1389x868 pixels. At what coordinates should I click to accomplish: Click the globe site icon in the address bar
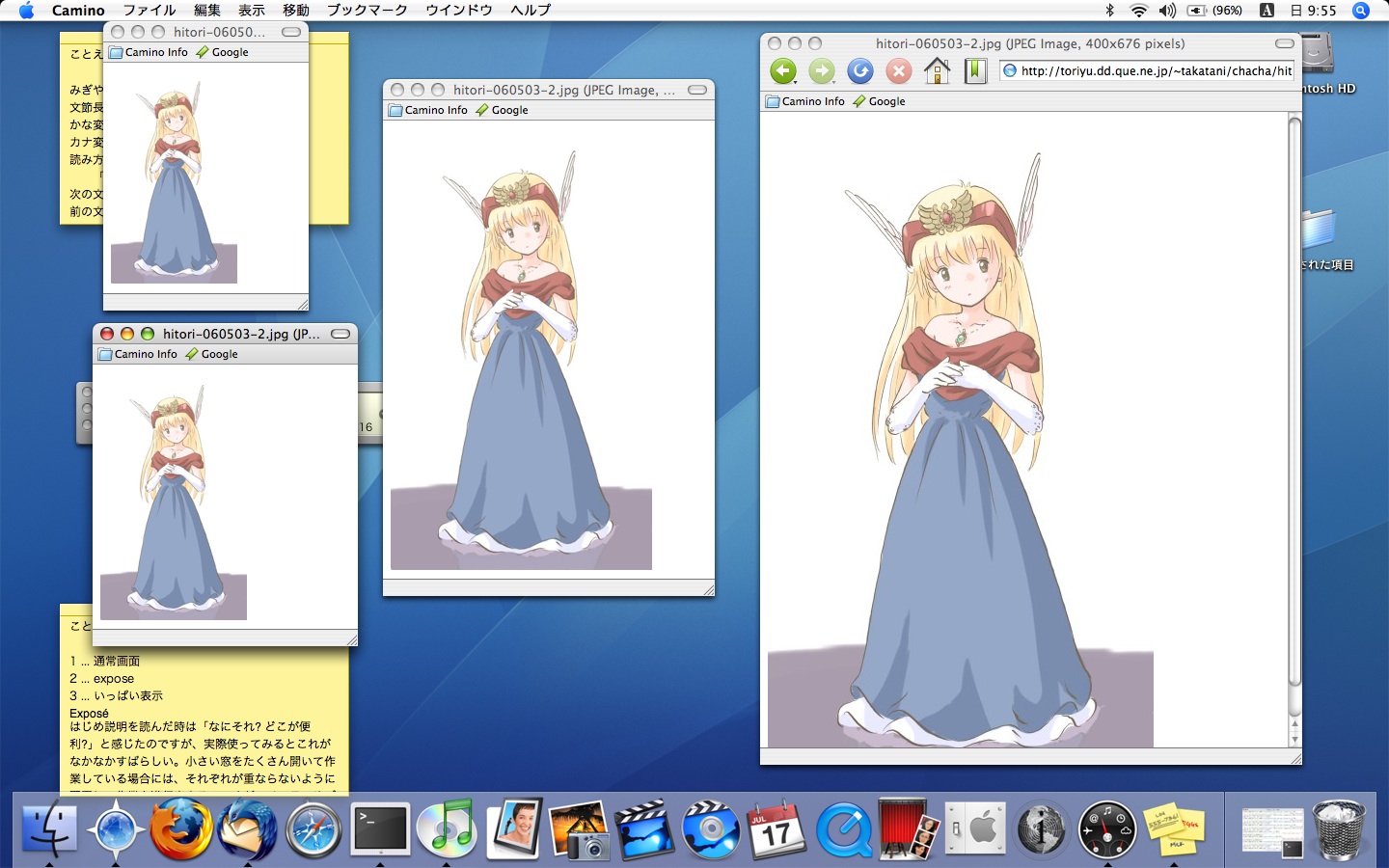point(1010,70)
